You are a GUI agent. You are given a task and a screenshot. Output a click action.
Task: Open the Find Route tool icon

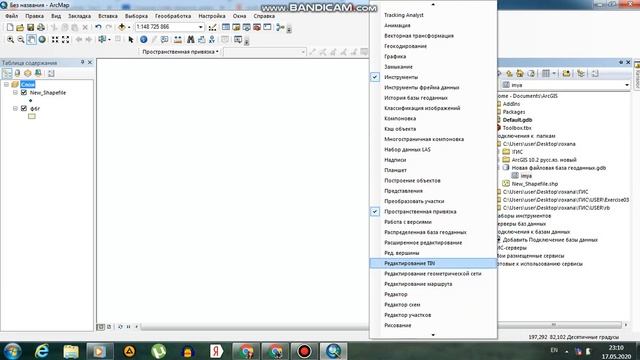[x=201, y=40]
